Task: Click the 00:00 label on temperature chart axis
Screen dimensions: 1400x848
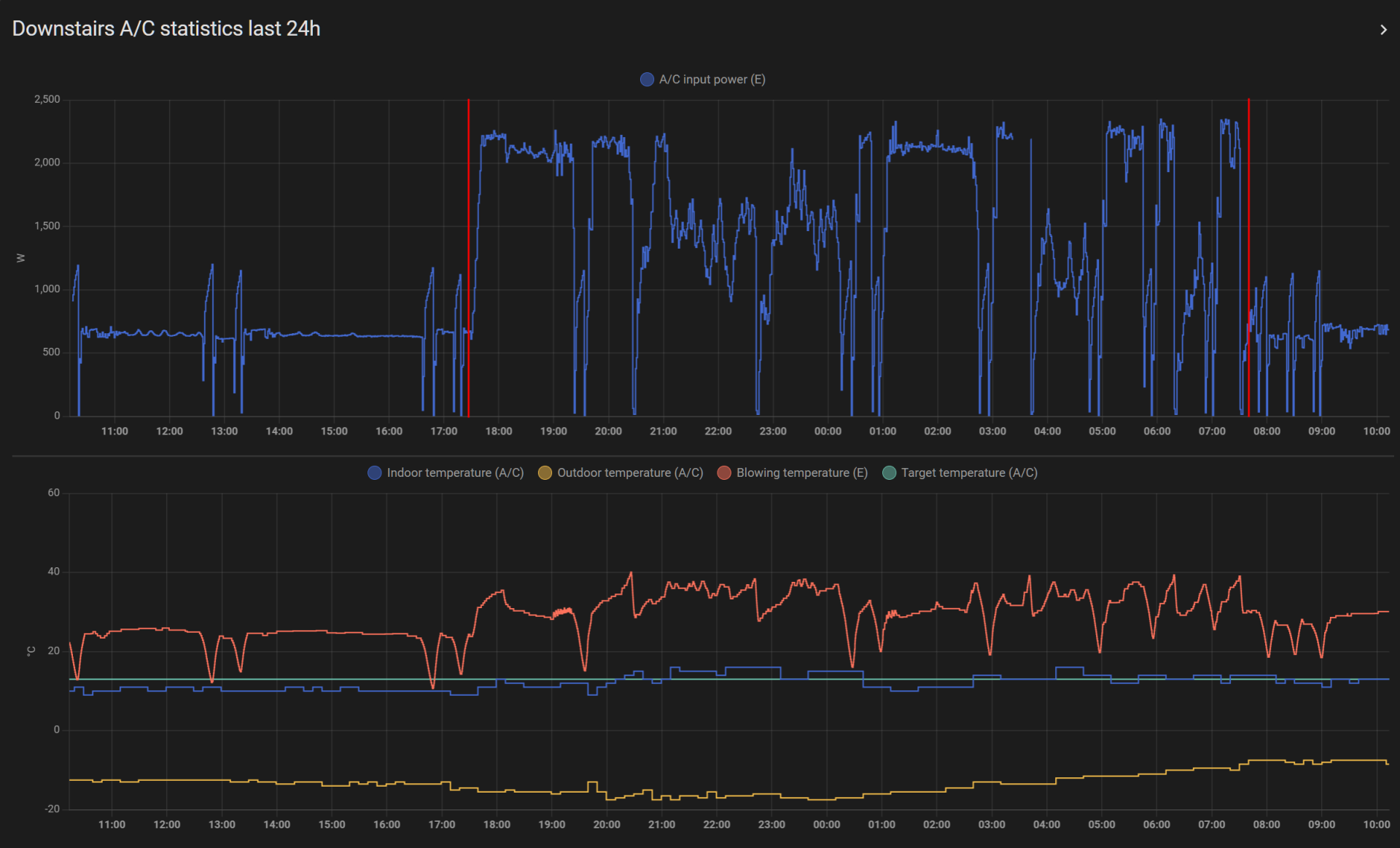Action: click(826, 824)
